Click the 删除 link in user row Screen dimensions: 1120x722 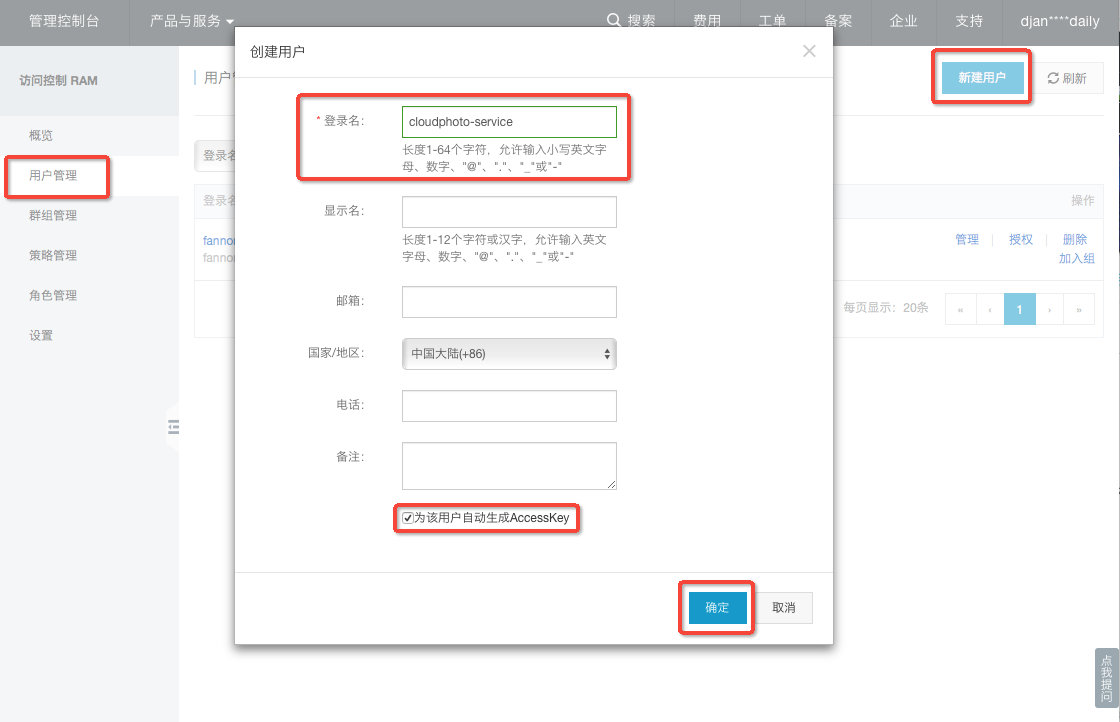(1074, 239)
